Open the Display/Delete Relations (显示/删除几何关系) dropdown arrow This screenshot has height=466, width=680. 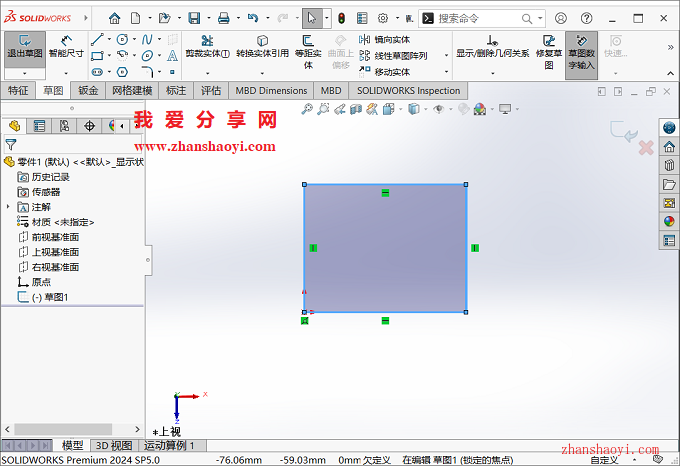tap(492, 72)
